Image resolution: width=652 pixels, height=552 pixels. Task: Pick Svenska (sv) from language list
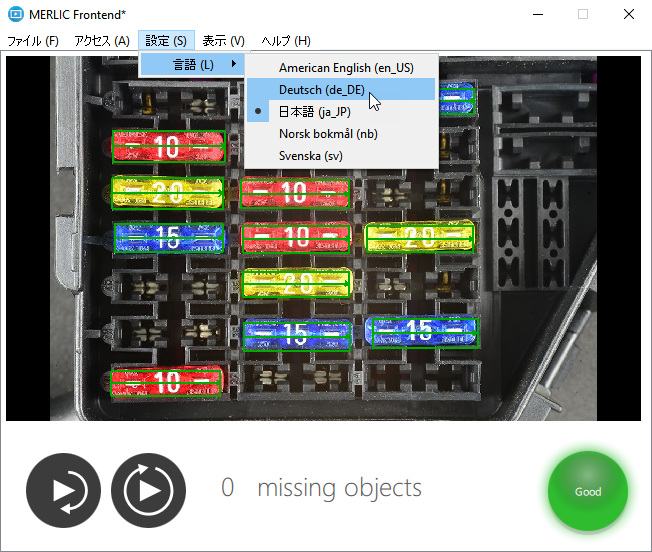(311, 156)
